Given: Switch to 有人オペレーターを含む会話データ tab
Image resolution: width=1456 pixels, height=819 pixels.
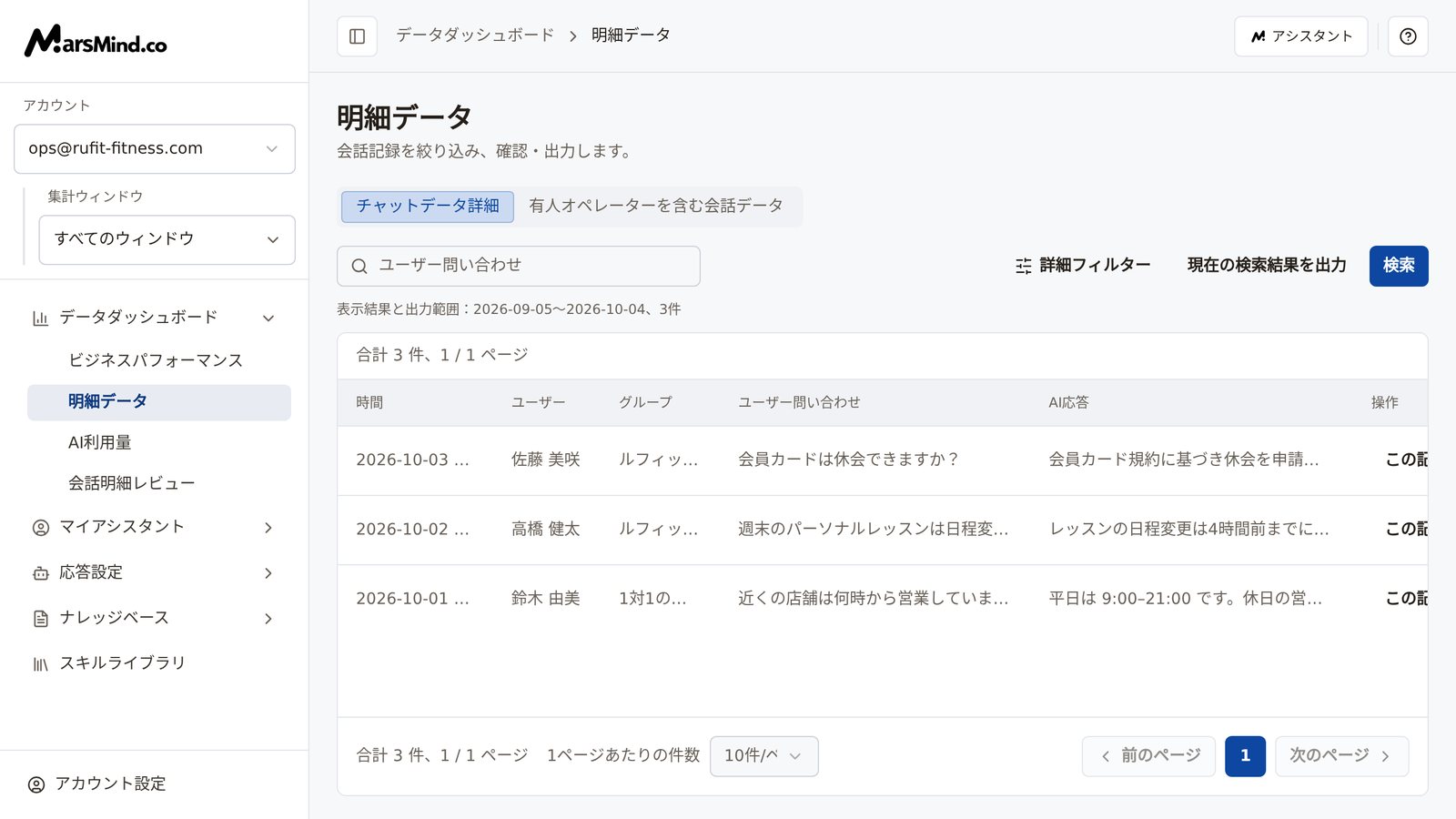Looking at the screenshot, I should pyautogui.click(x=656, y=207).
